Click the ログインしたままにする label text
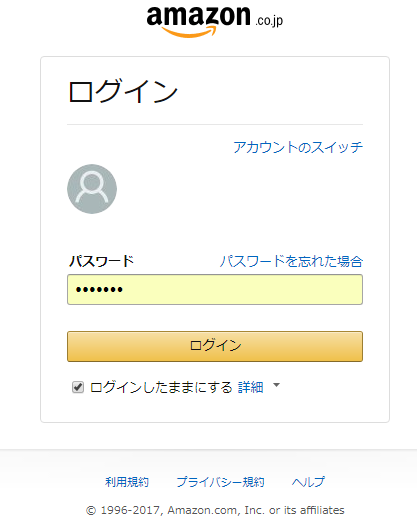This screenshot has height=532, width=417. 161,387
